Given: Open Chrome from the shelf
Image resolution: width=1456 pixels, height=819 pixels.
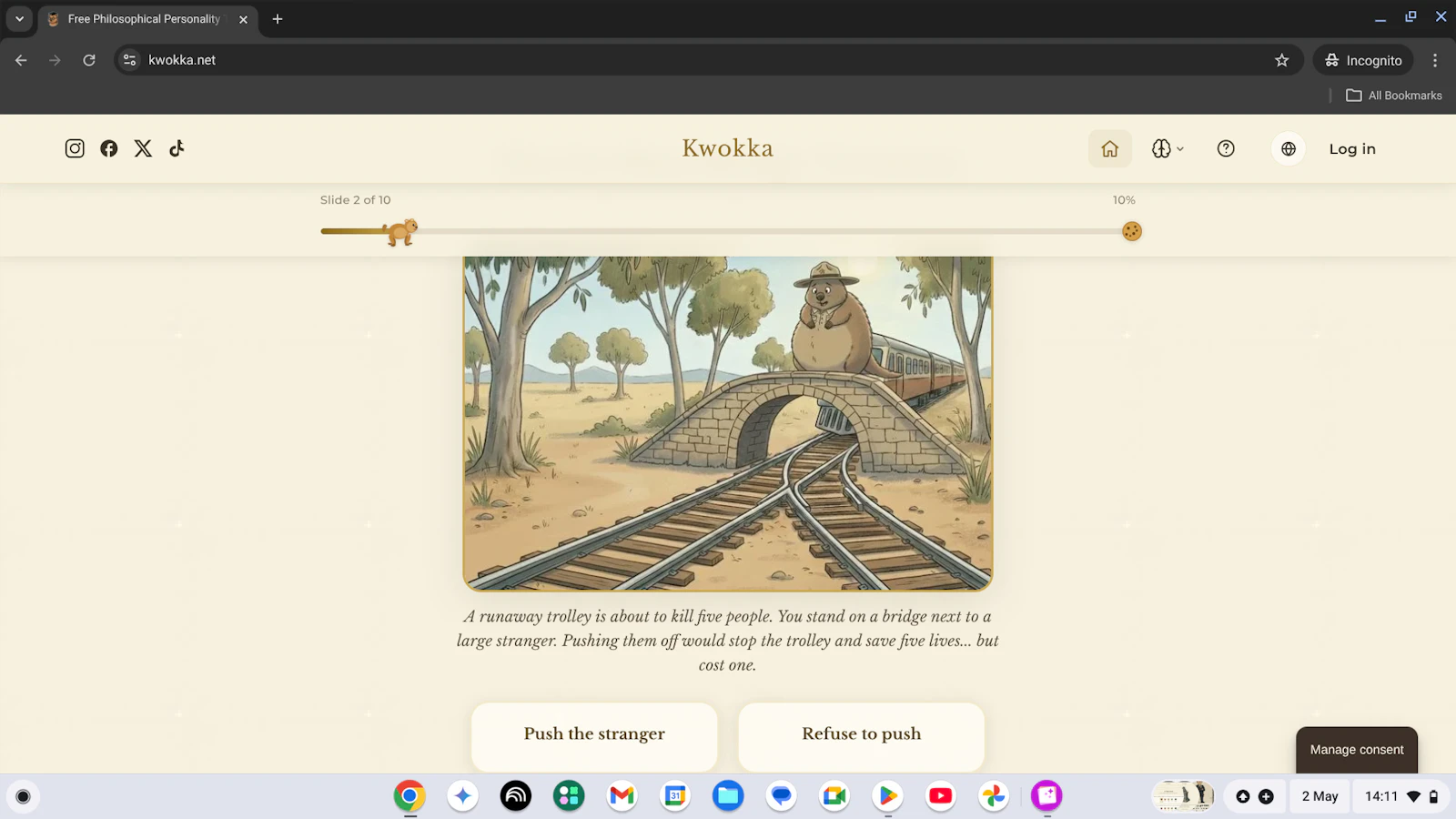Looking at the screenshot, I should (409, 796).
